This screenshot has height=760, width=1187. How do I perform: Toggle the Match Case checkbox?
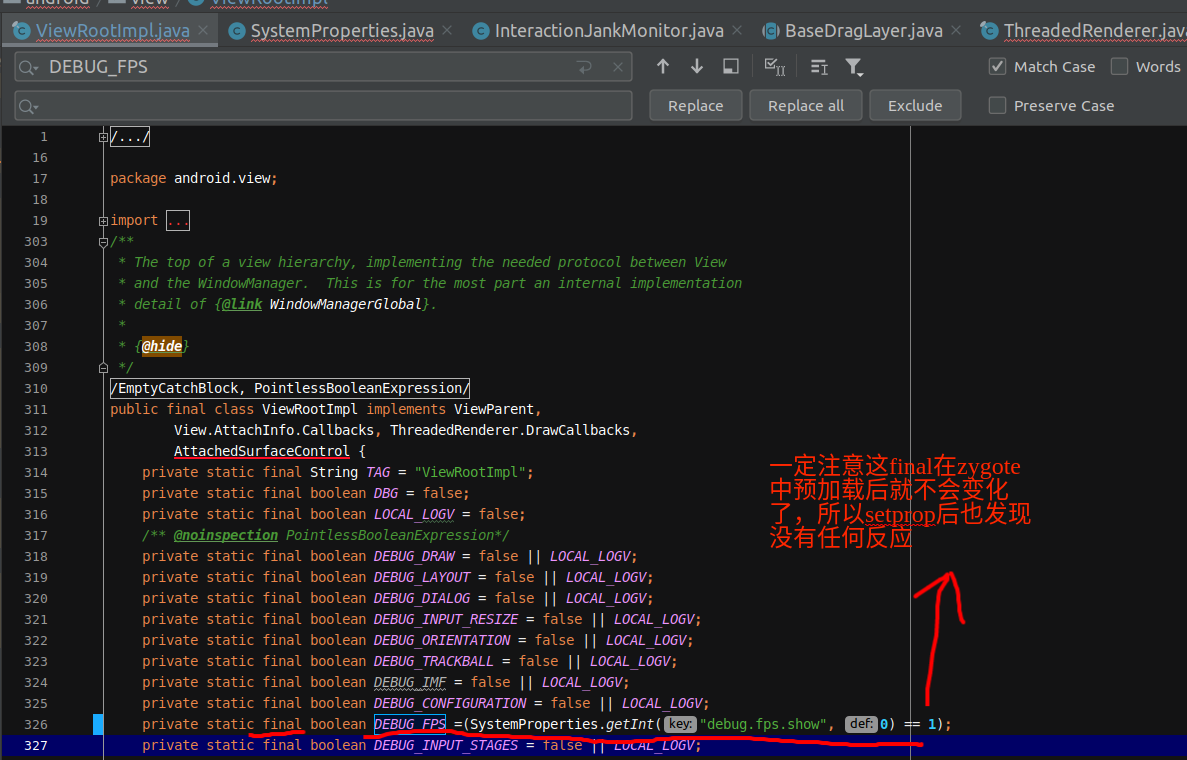(998, 67)
